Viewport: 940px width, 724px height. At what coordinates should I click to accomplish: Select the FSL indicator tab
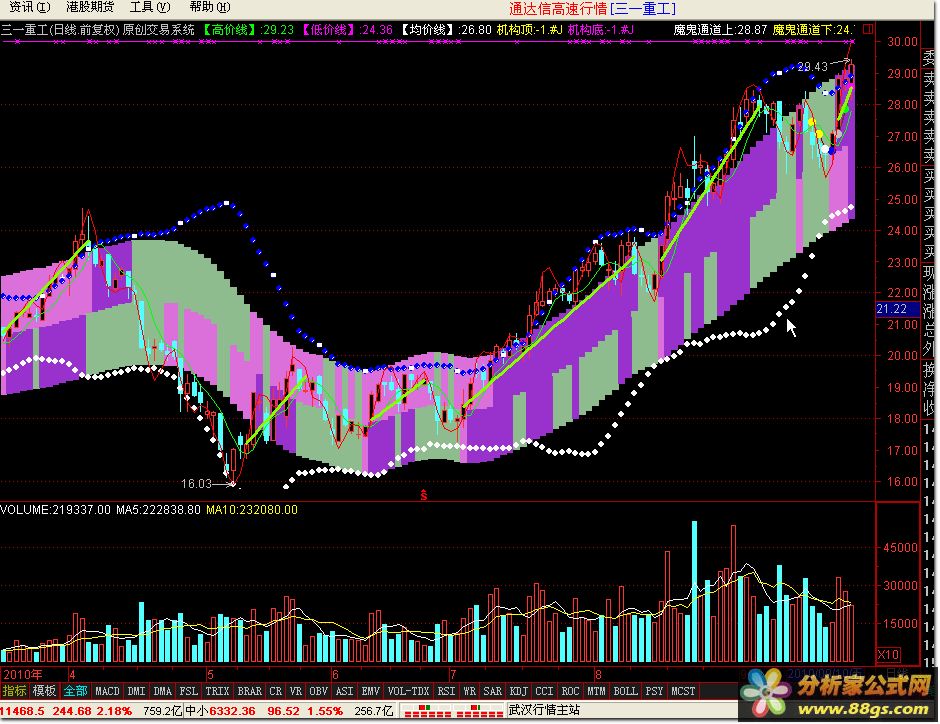point(188,691)
